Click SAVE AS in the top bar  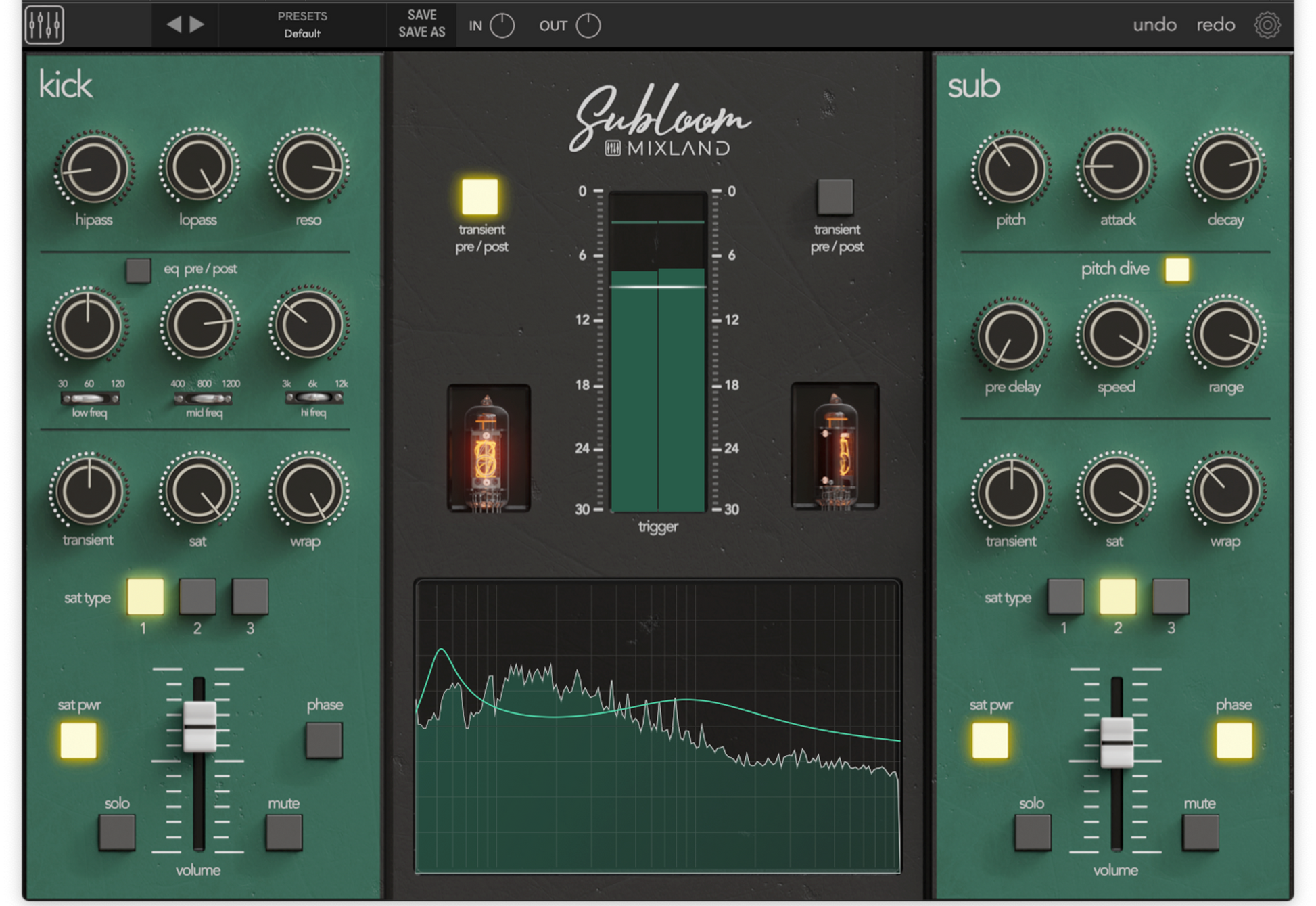click(x=421, y=32)
